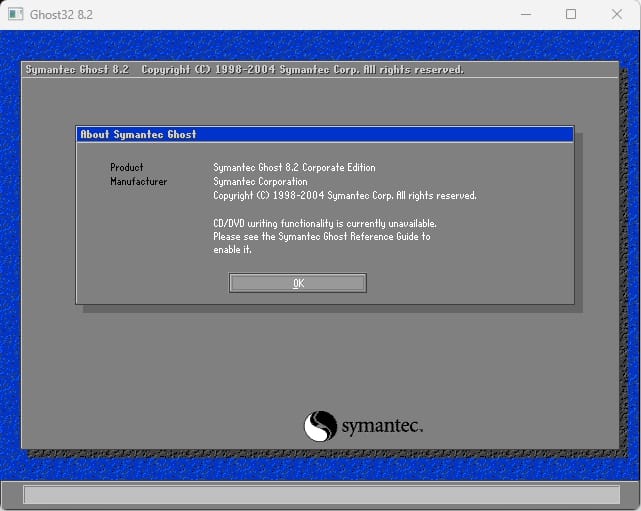This screenshot has height=511, width=641.
Task: Click the "Manufacturer" label
Action: coord(139,181)
